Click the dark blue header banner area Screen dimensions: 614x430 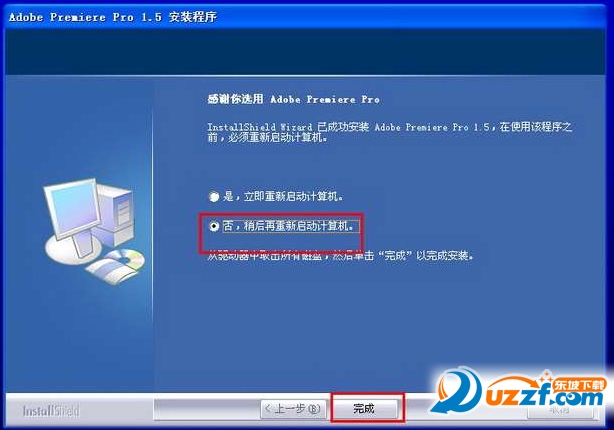[x=305, y=51]
